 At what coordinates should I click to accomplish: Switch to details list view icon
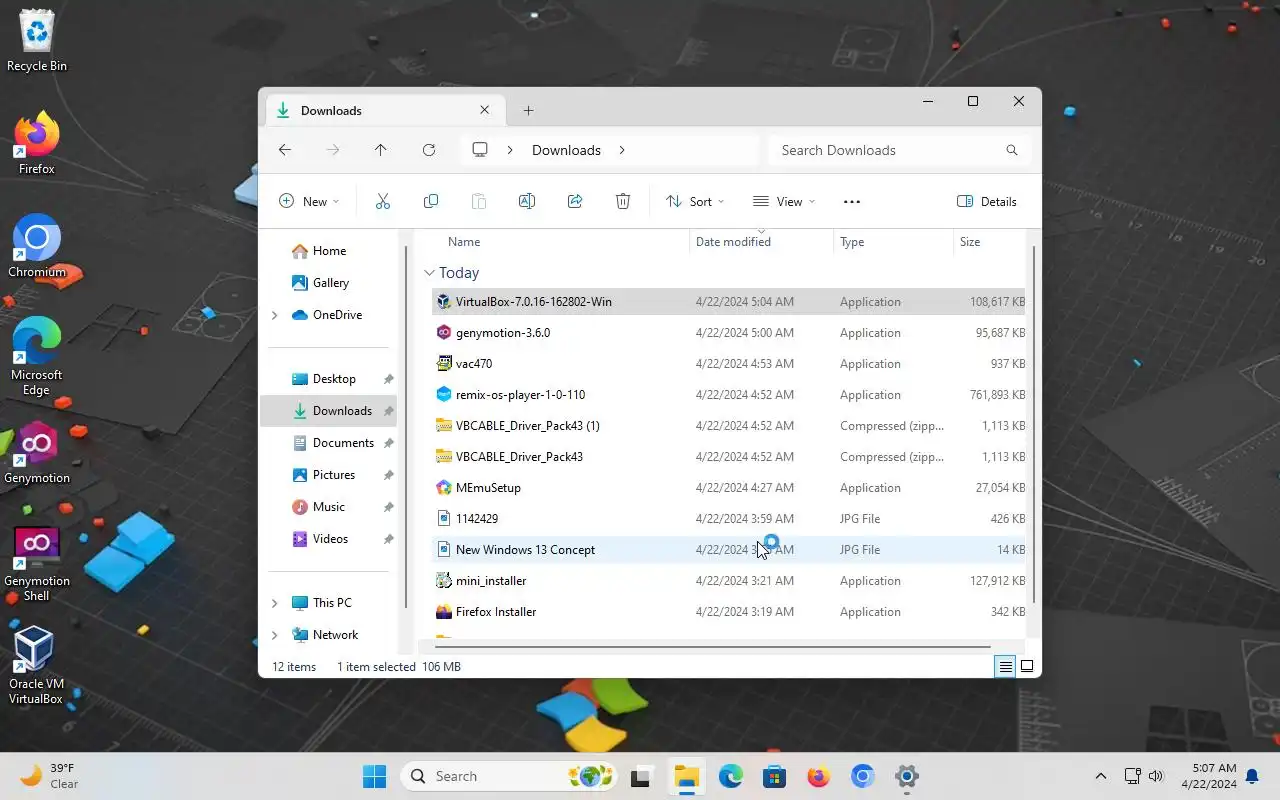[1005, 667]
